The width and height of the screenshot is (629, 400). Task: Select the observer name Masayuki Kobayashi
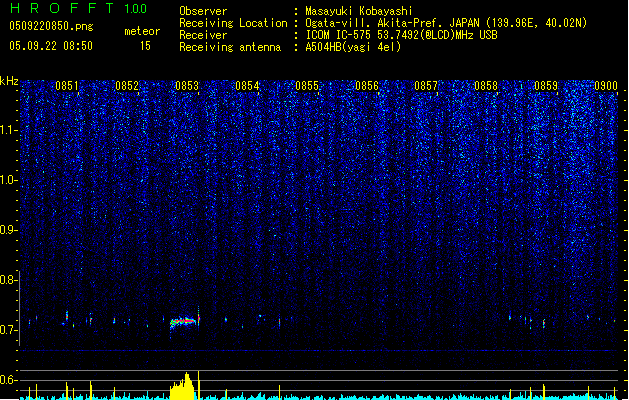[x=359, y=11]
